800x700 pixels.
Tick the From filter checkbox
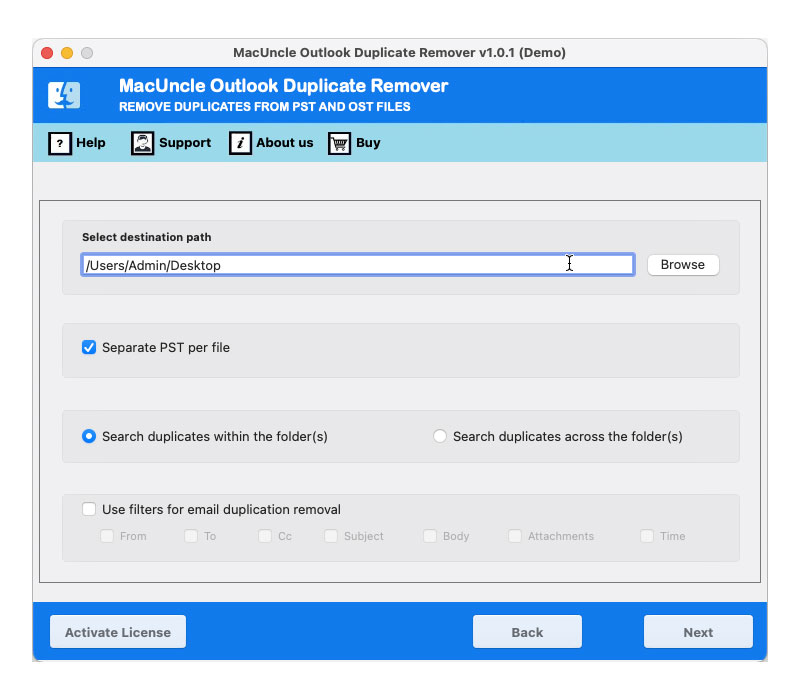107,536
